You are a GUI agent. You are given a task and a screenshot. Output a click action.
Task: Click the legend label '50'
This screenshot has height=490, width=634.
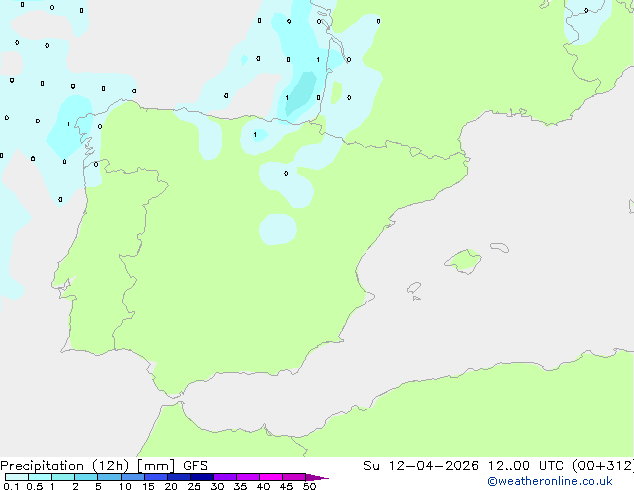(309, 486)
